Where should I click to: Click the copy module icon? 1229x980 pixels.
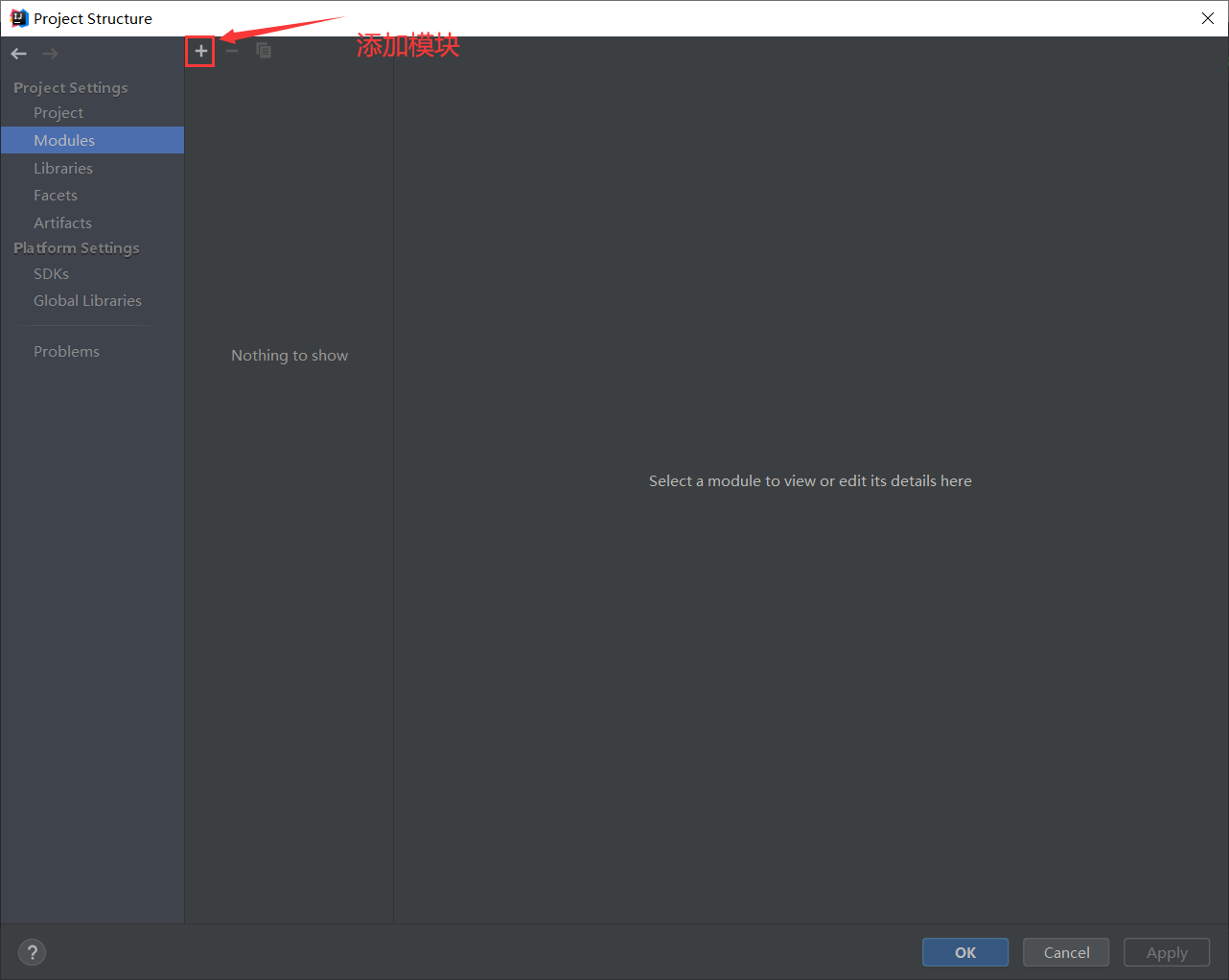[264, 52]
